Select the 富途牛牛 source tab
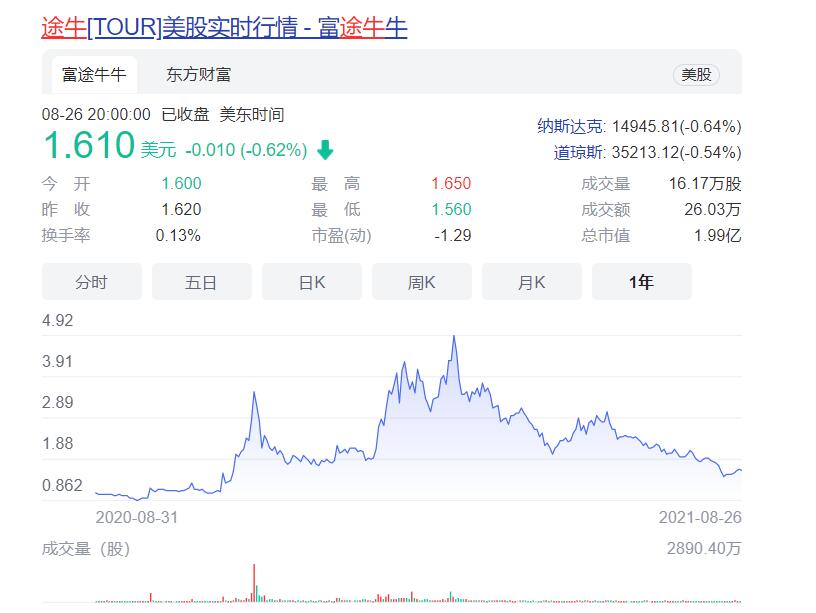This screenshot has width=816, height=613. pyautogui.click(x=94, y=75)
